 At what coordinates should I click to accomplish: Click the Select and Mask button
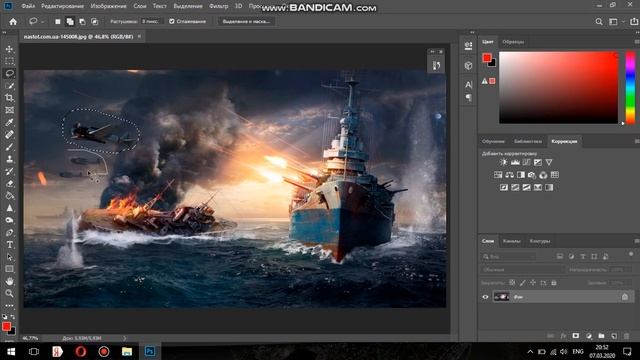(x=246, y=22)
